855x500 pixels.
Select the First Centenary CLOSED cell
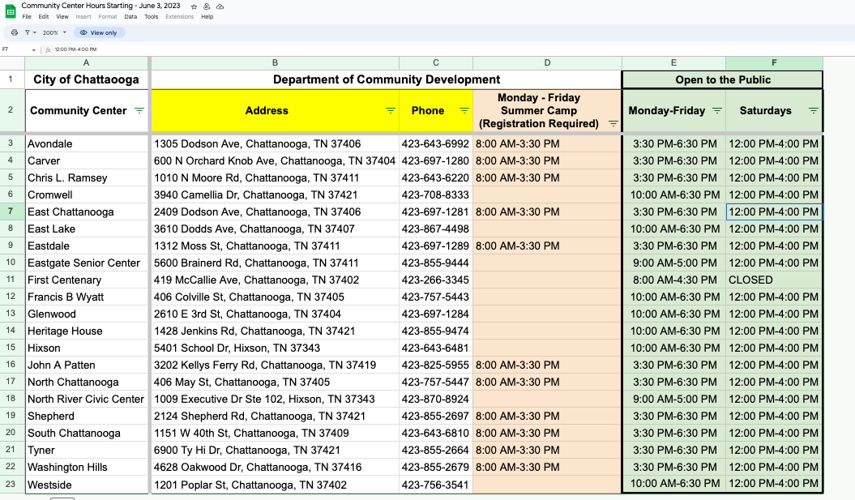pyautogui.click(x=773, y=280)
